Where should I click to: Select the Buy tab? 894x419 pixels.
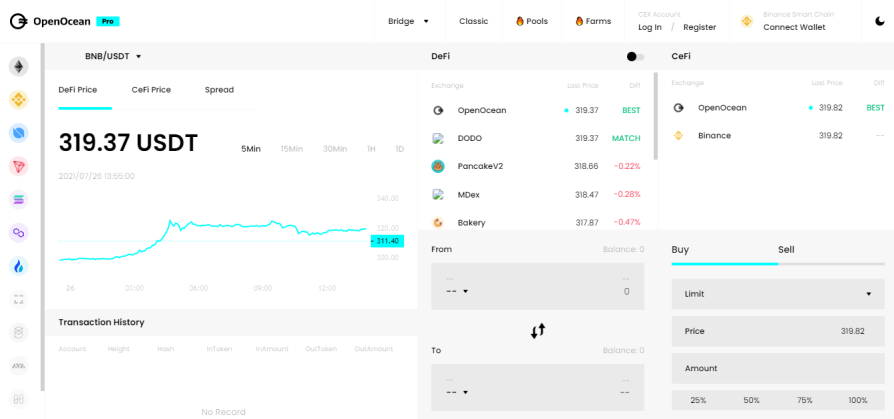click(x=680, y=250)
